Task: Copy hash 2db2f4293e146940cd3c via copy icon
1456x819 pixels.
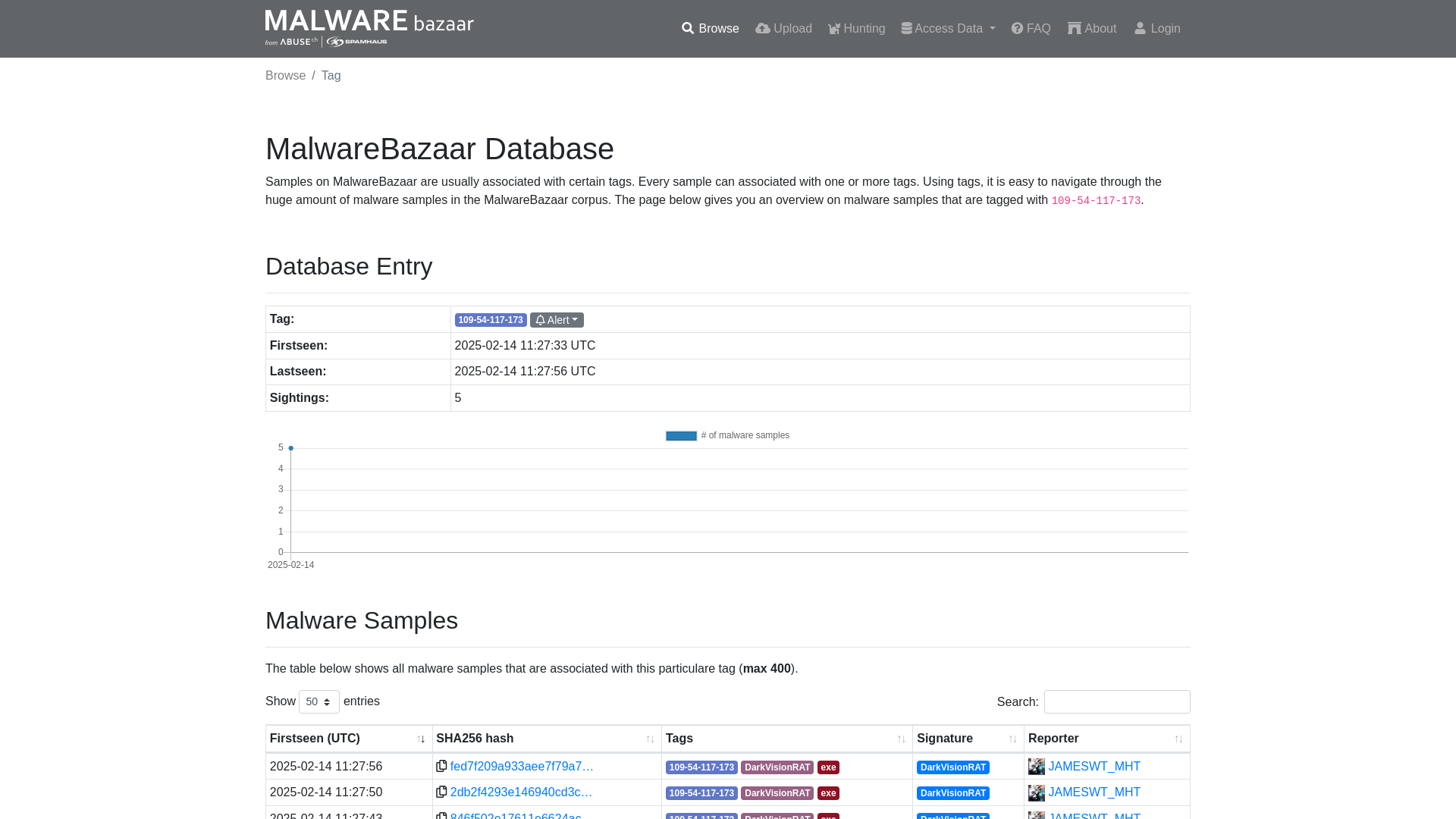Action: pos(441,792)
